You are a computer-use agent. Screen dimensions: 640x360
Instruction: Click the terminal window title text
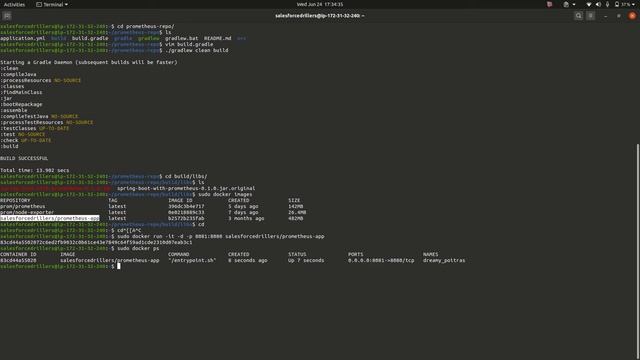pyautogui.click(x=320, y=16)
